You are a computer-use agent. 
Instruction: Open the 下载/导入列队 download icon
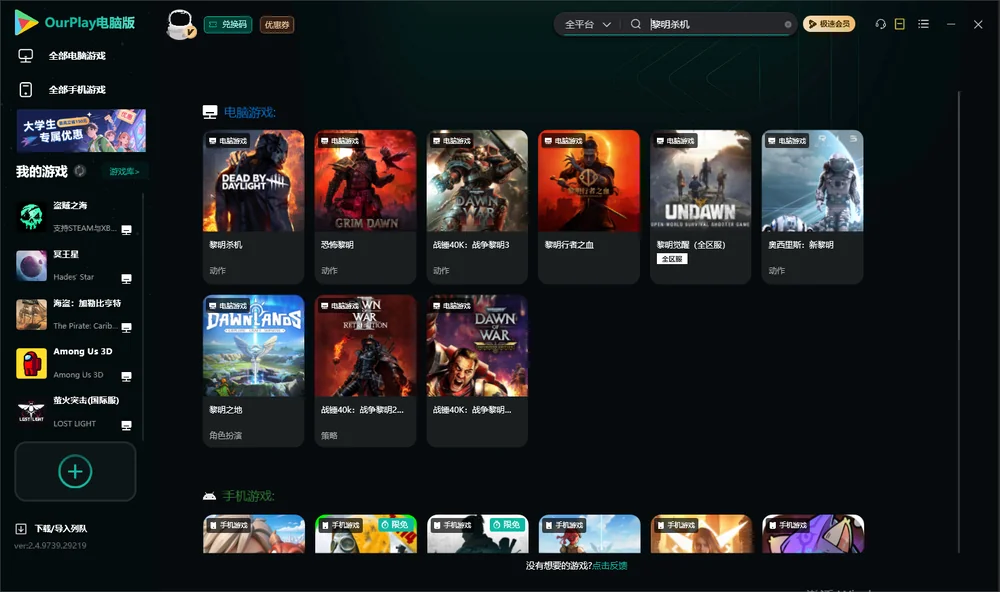click(21, 528)
